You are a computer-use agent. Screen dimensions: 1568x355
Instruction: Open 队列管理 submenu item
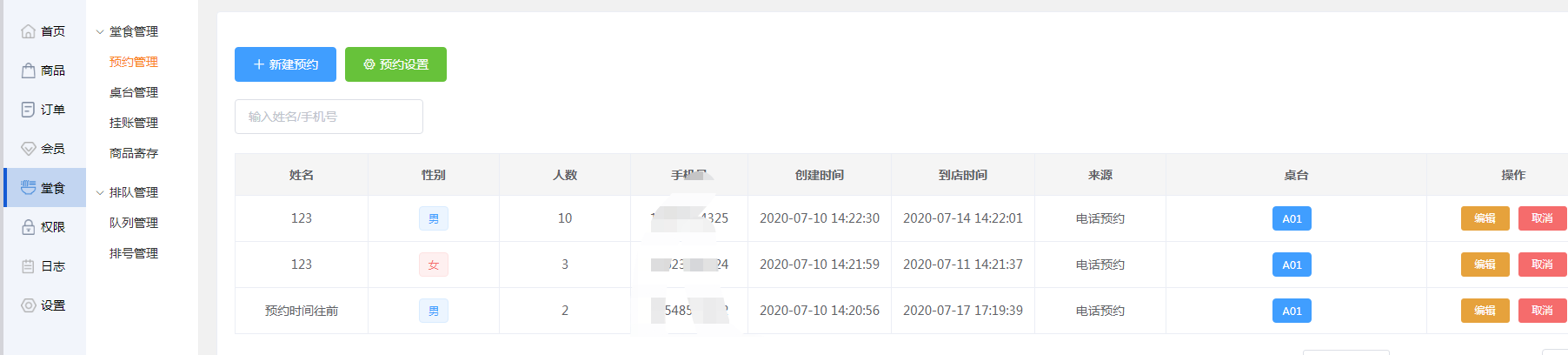134,223
